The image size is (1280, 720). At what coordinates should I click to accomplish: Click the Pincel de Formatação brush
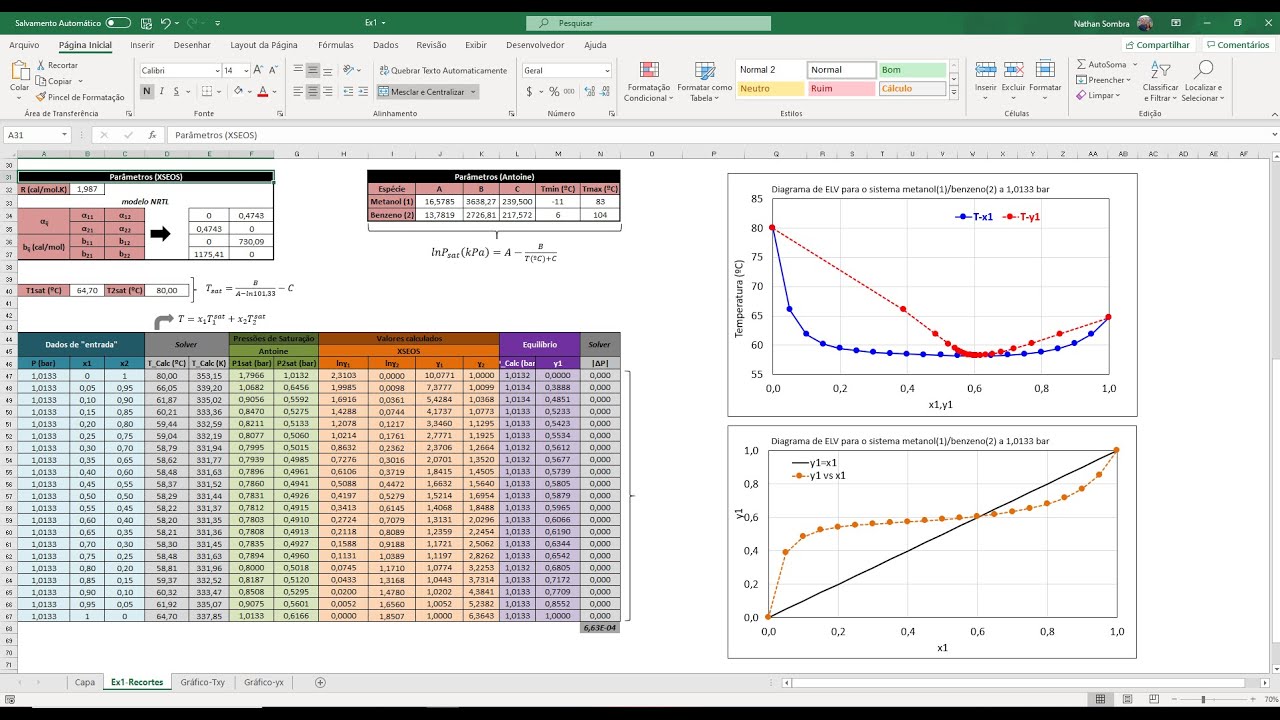coord(80,97)
